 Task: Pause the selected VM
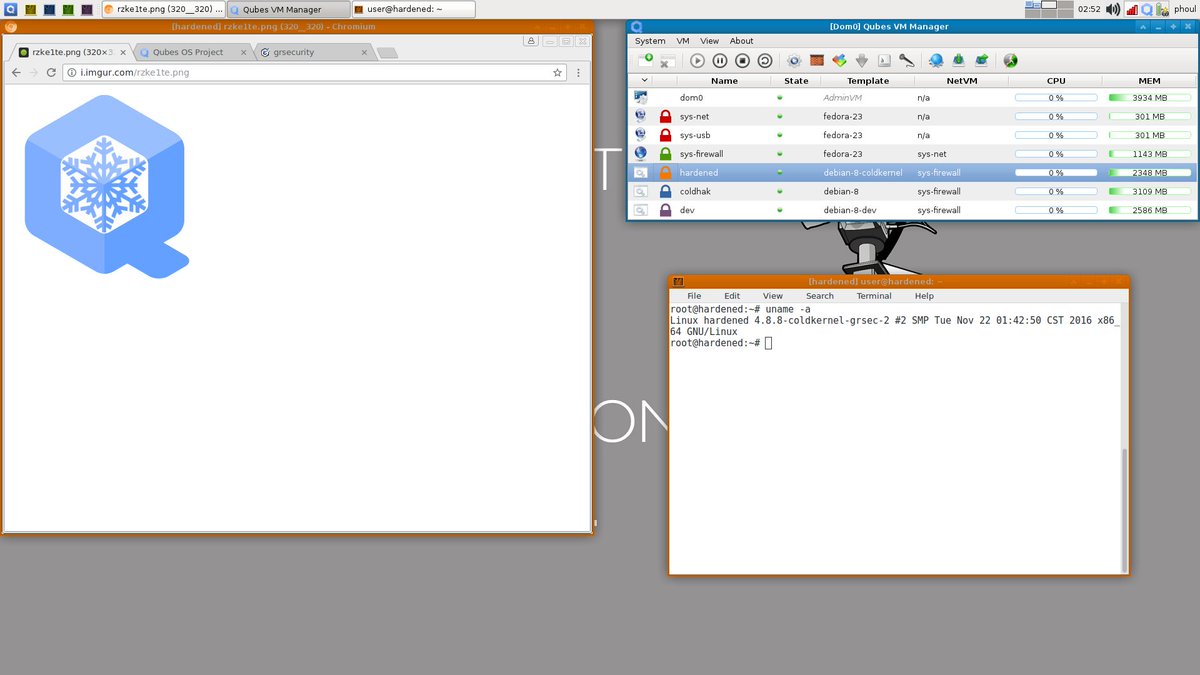[x=720, y=61]
